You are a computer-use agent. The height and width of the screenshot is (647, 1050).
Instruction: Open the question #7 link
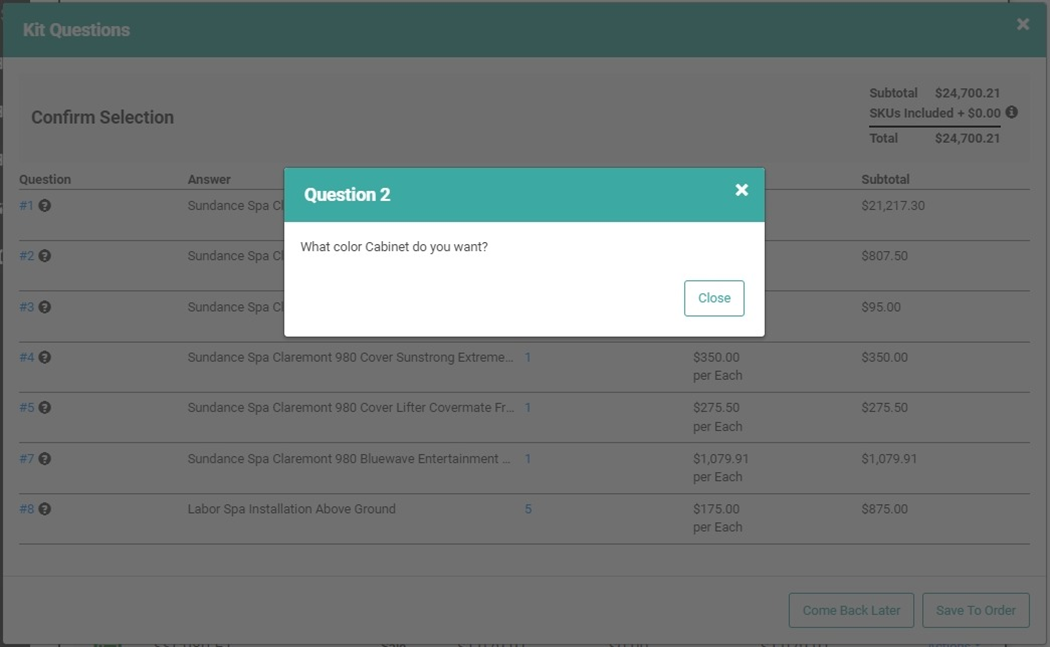27,459
